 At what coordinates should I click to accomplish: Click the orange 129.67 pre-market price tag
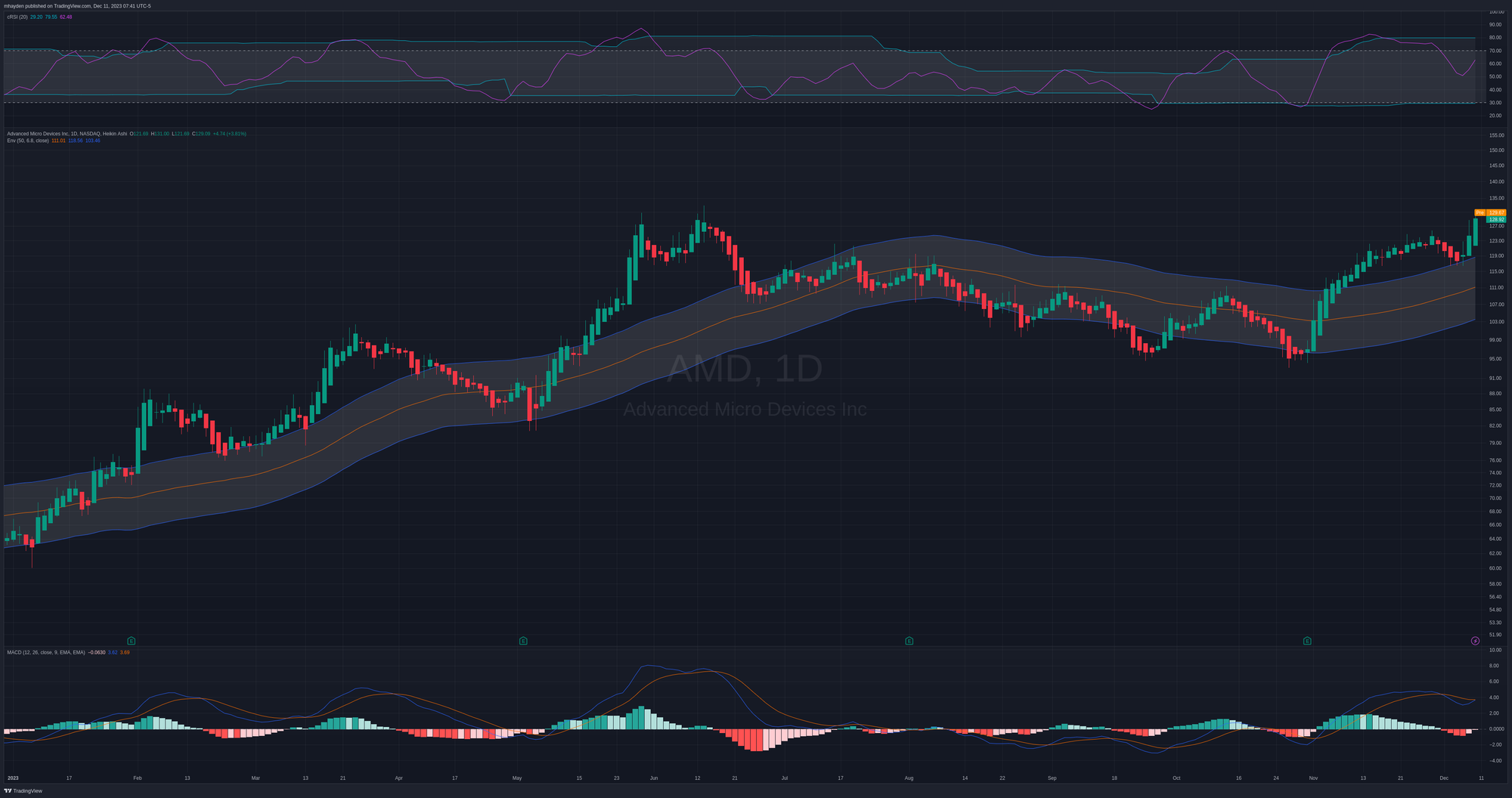point(1496,213)
